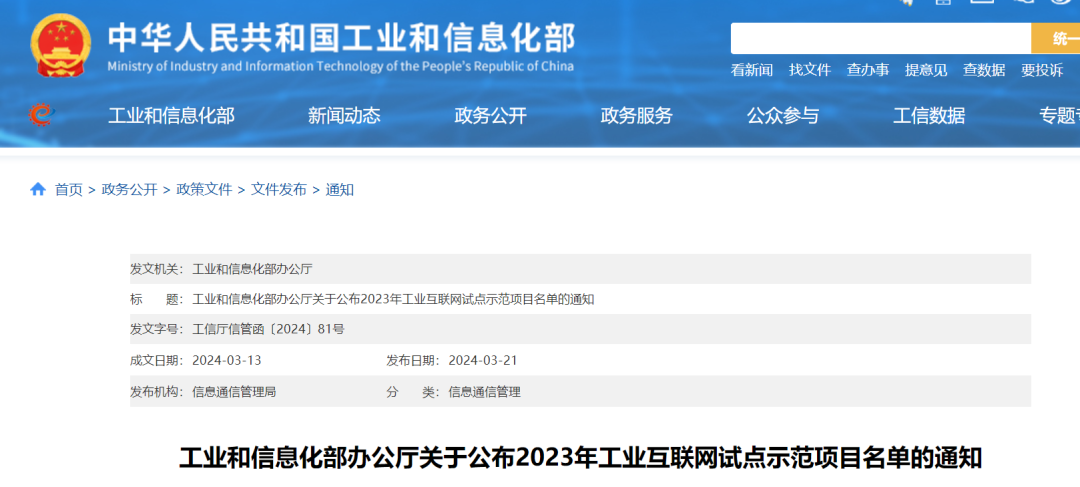Open the 看新闻 quick link
The height and width of the screenshot is (487, 1080).
pyautogui.click(x=751, y=70)
